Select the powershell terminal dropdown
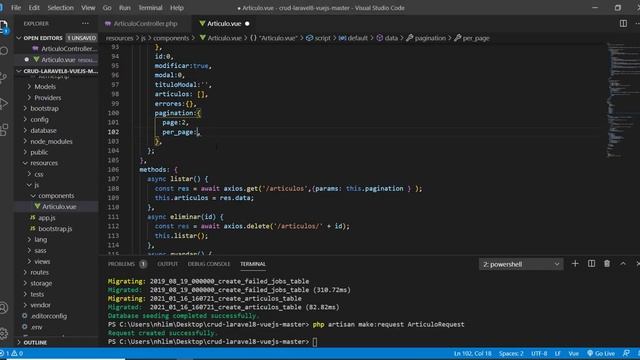Image resolution: width=640 pixels, height=360 pixels. point(521,264)
